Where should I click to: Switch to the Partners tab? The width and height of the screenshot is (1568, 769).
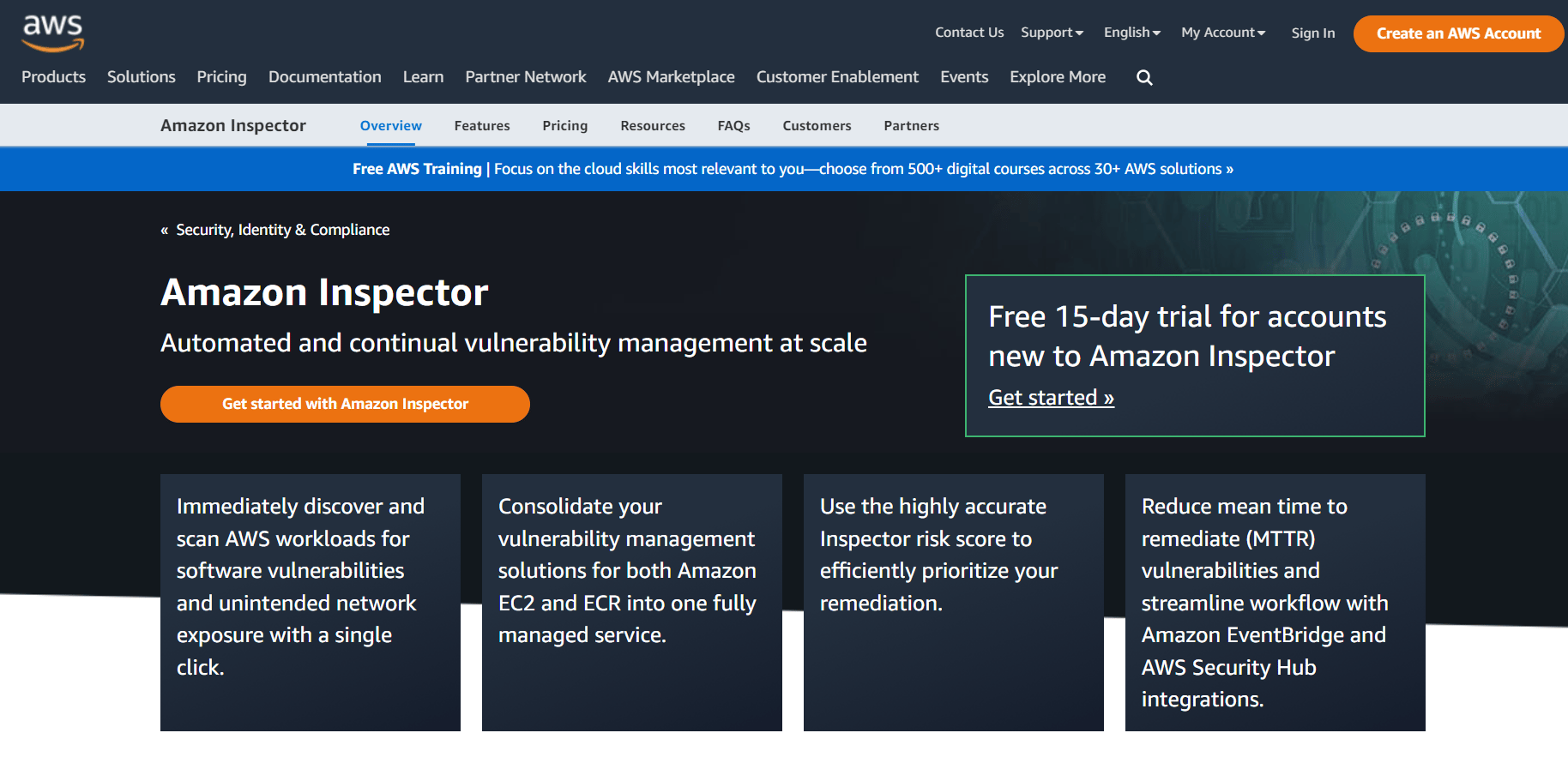click(912, 126)
